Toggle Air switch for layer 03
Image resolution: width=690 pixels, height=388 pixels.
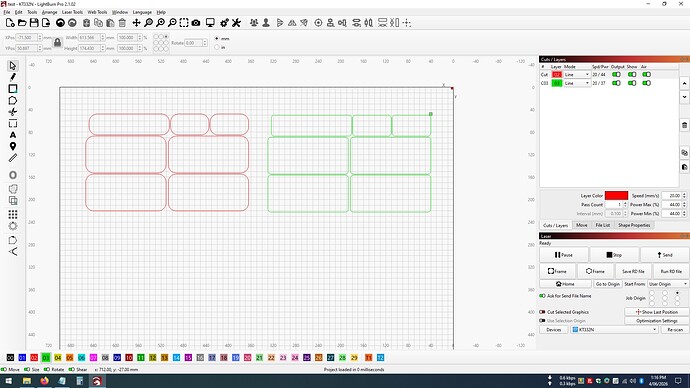[x=646, y=83]
